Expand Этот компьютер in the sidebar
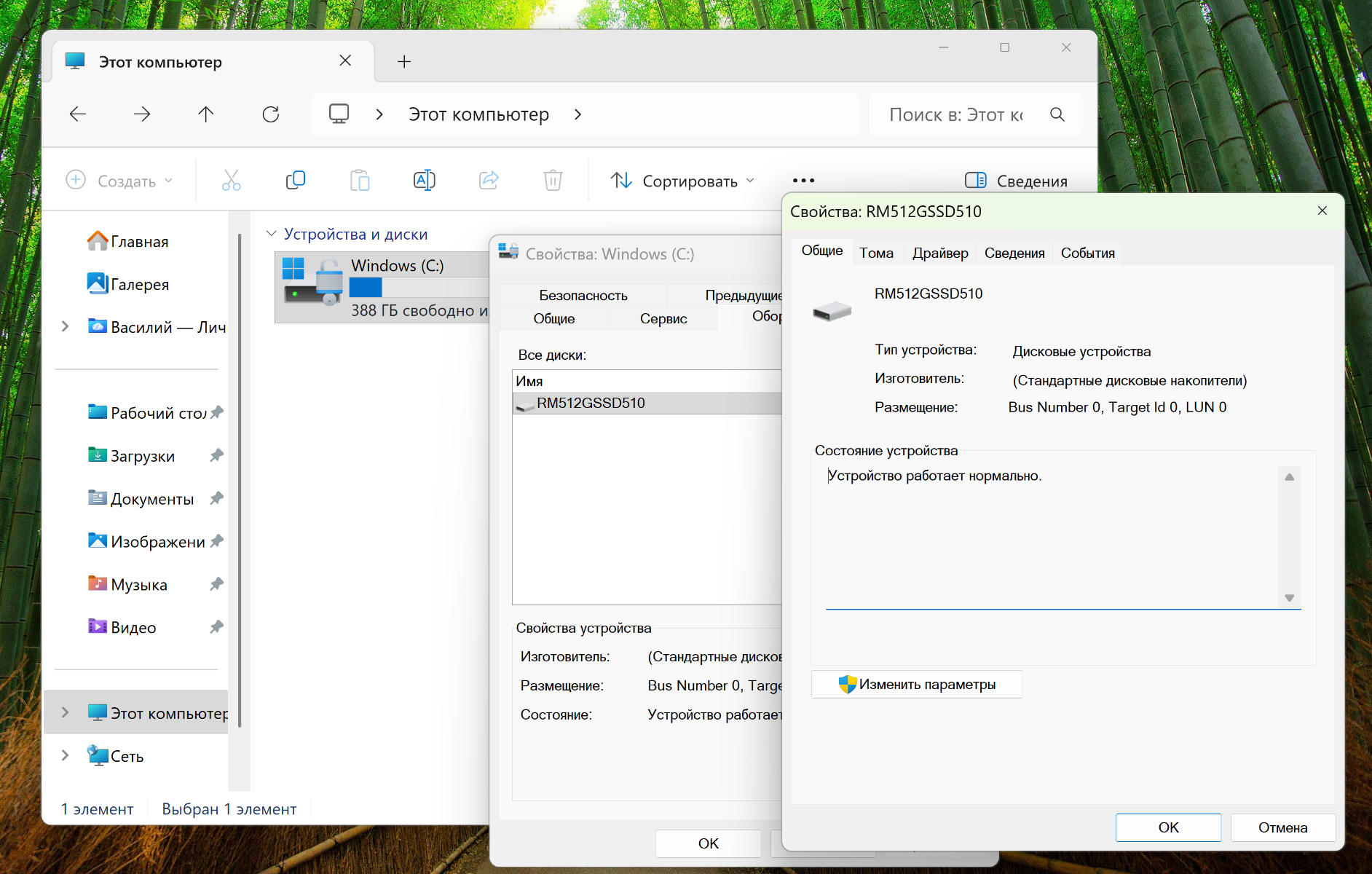This screenshot has width=1372, height=874. (x=65, y=712)
